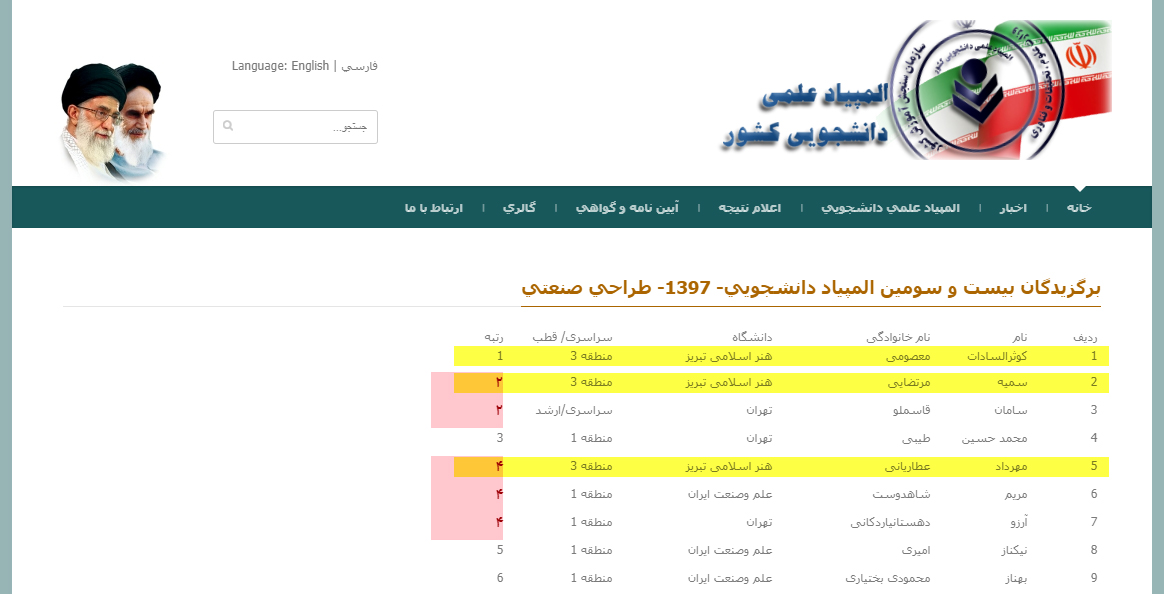Focus the جستجو search input field
This screenshot has width=1164, height=594.
(295, 127)
